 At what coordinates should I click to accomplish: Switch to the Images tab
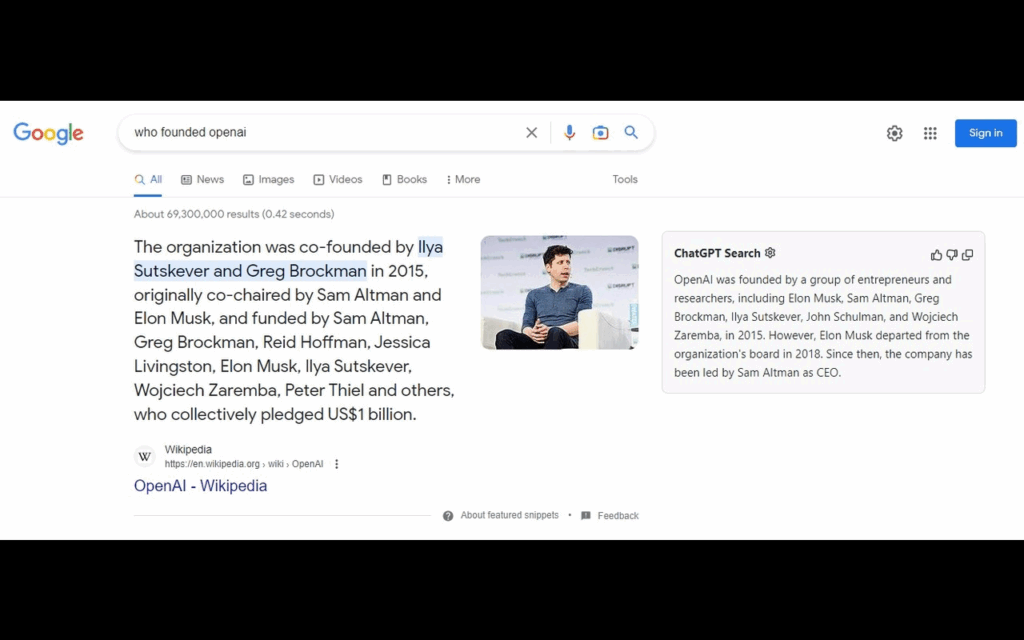point(268,180)
